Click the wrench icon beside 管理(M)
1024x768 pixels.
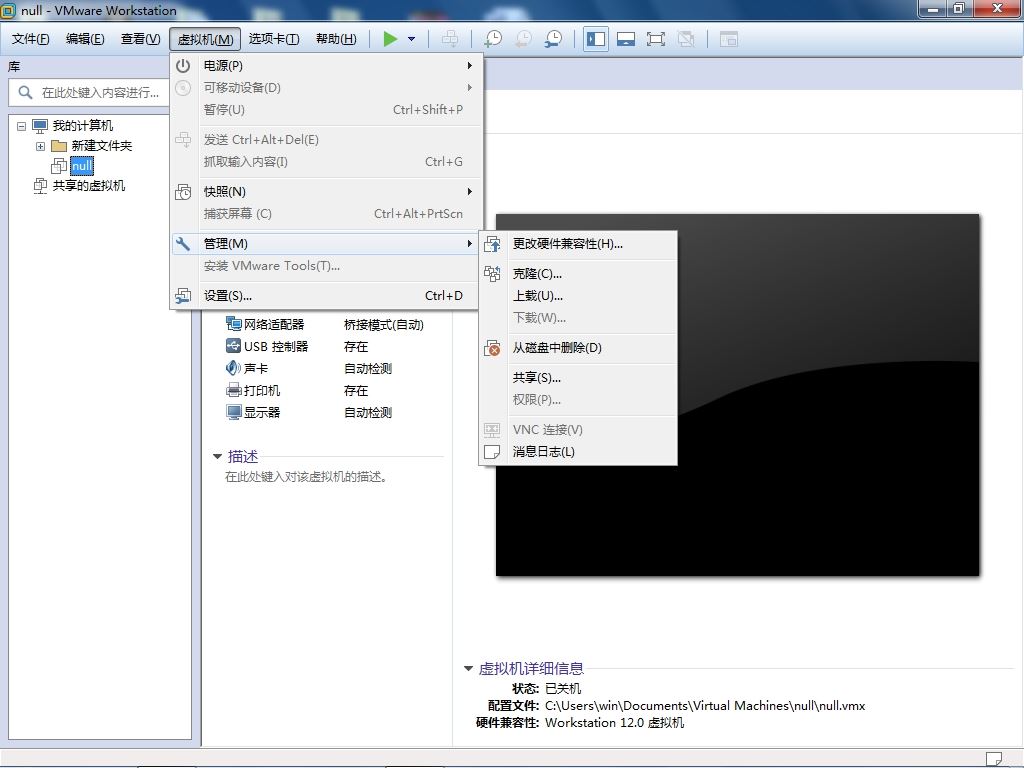[x=183, y=244]
